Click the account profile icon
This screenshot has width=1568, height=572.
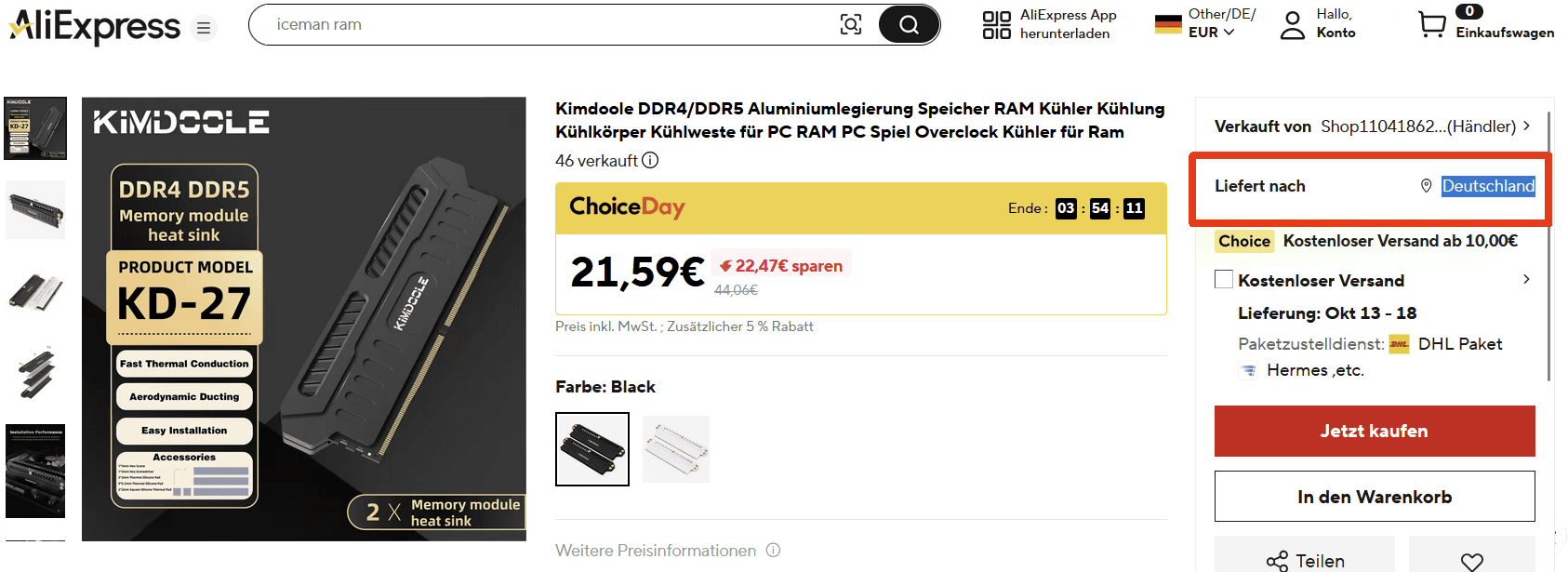coord(1292,25)
